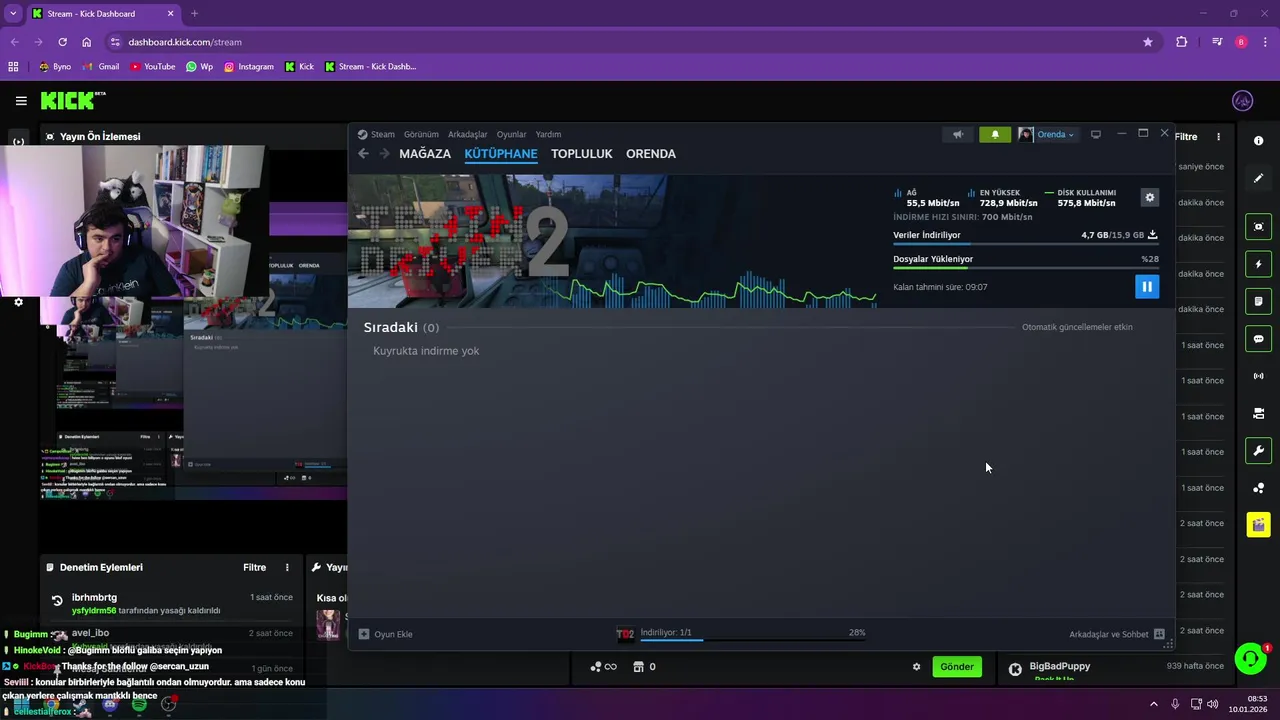The width and height of the screenshot is (1280, 720).
Task: Show hidden tray icons chevron in taskbar
Action: click(x=1153, y=704)
